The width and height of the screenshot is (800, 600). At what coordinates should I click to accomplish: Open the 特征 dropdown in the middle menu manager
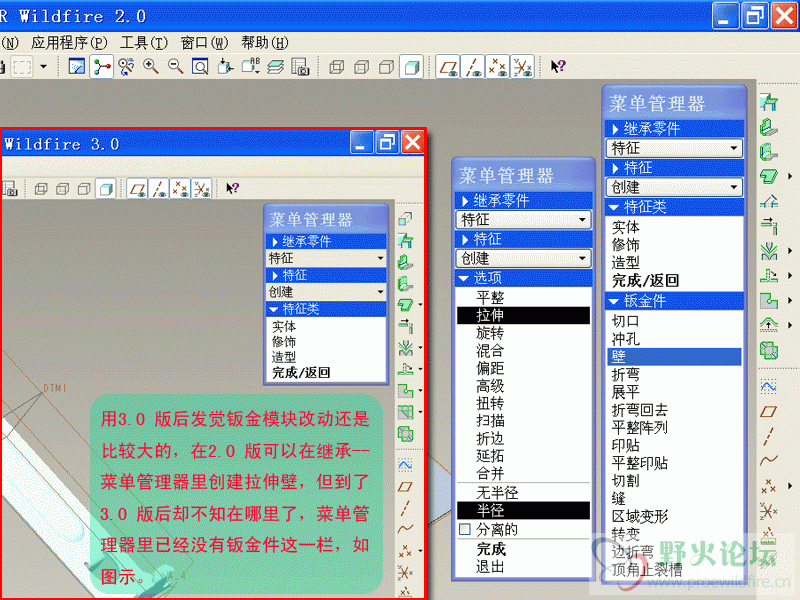(523, 219)
